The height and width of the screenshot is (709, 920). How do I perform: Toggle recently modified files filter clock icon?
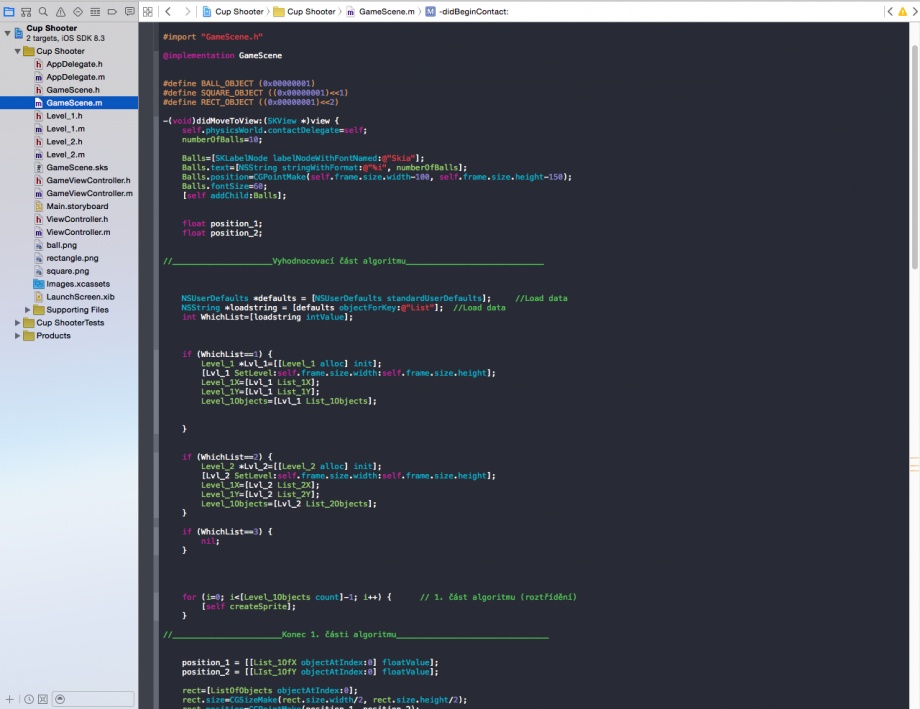(x=29, y=699)
